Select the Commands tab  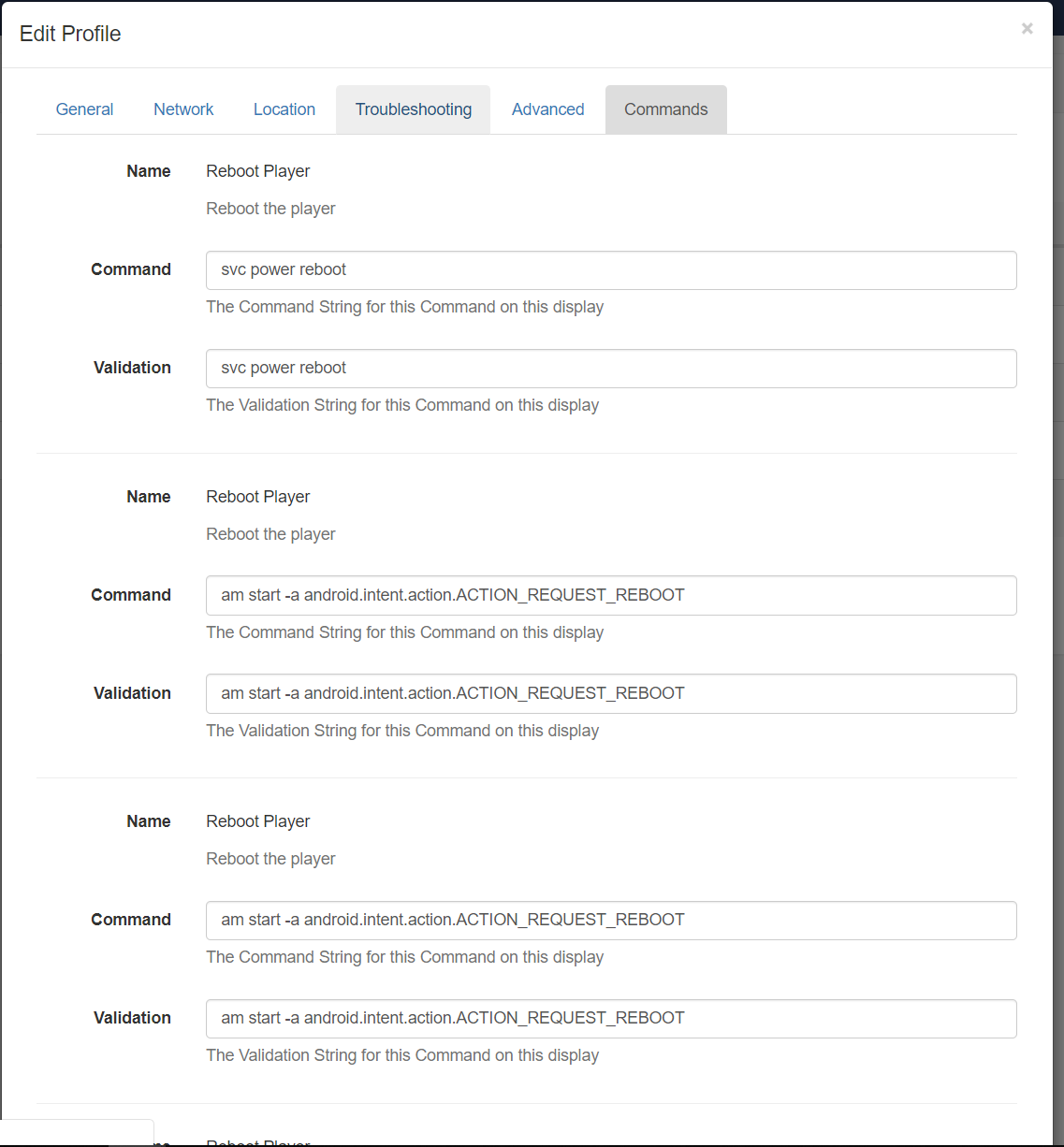tap(665, 109)
